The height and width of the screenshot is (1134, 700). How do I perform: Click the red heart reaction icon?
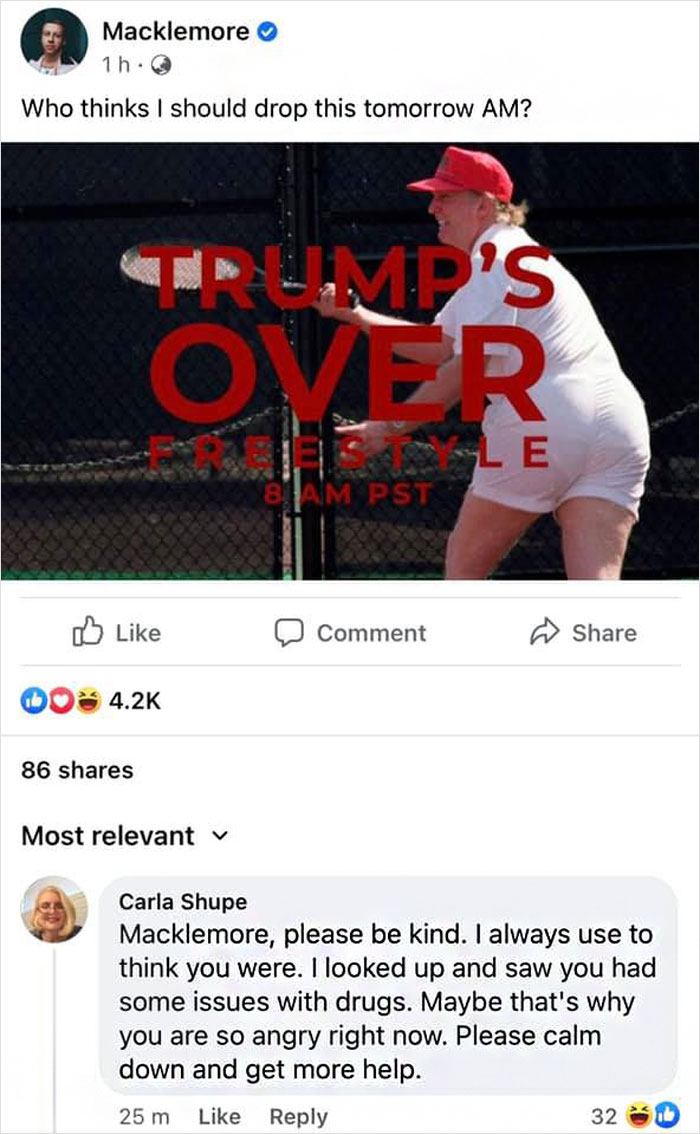tap(61, 700)
